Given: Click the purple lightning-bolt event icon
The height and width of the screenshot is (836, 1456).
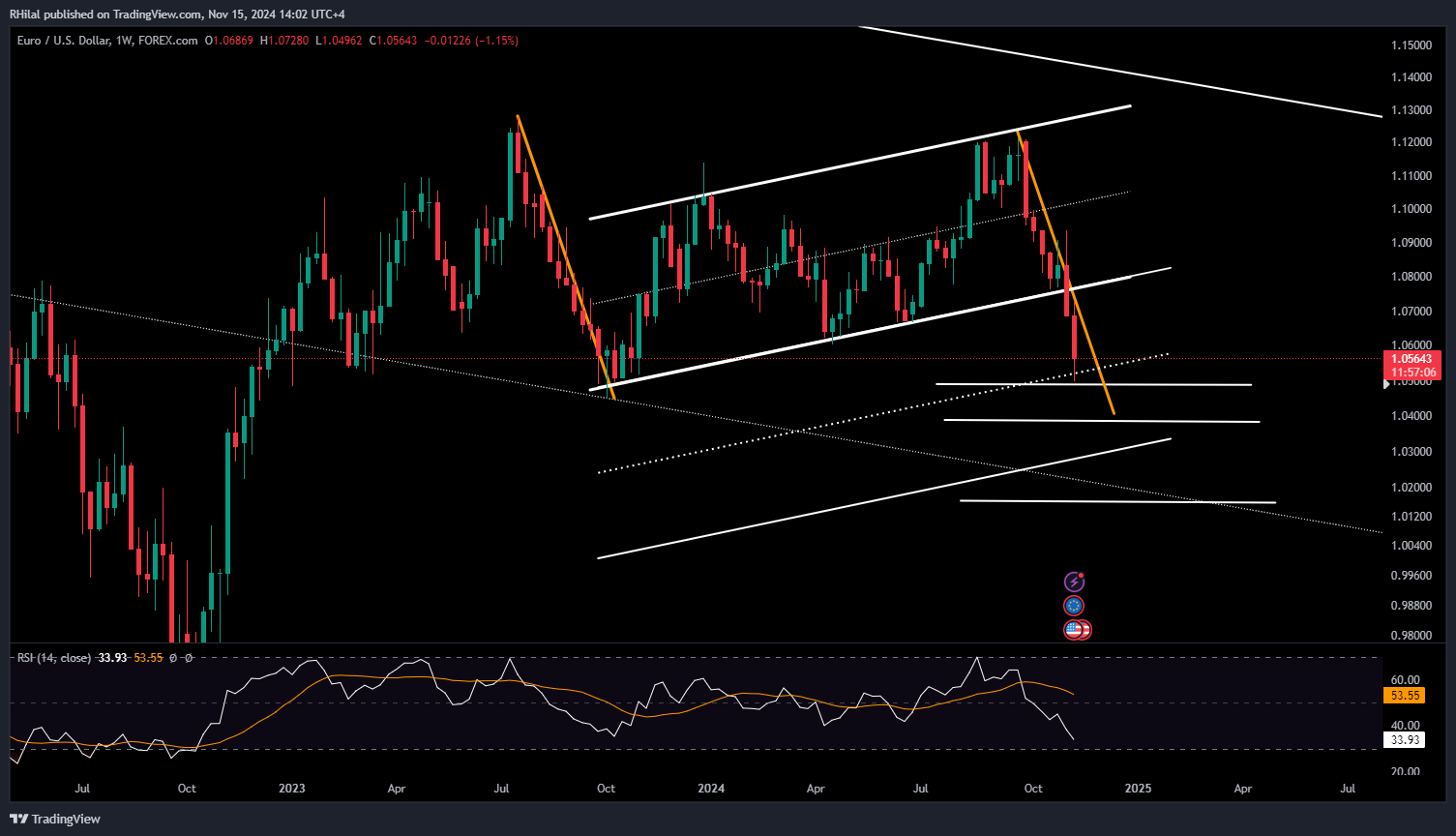Looking at the screenshot, I should point(1074,582).
